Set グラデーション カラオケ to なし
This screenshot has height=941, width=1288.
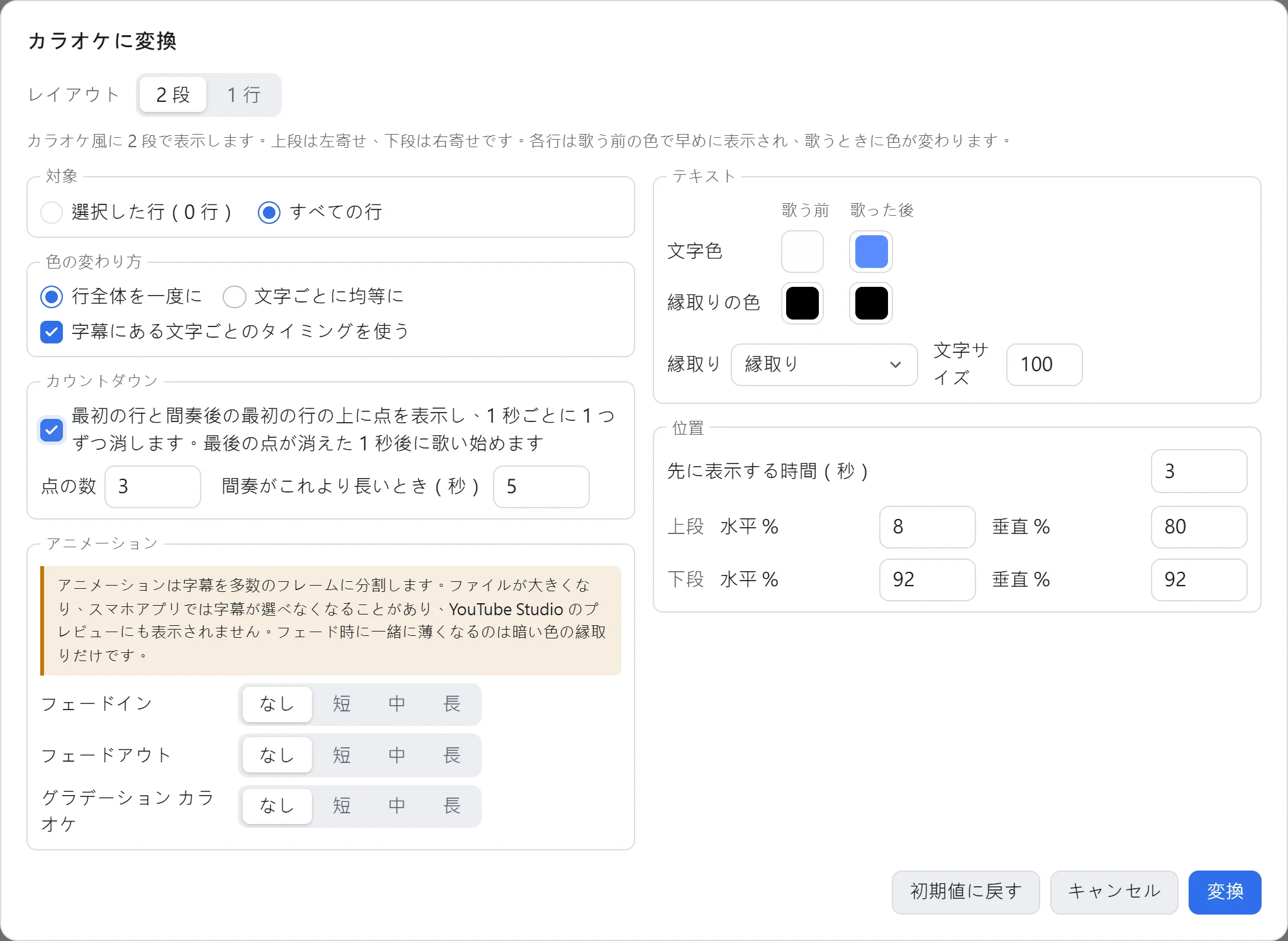point(277,806)
